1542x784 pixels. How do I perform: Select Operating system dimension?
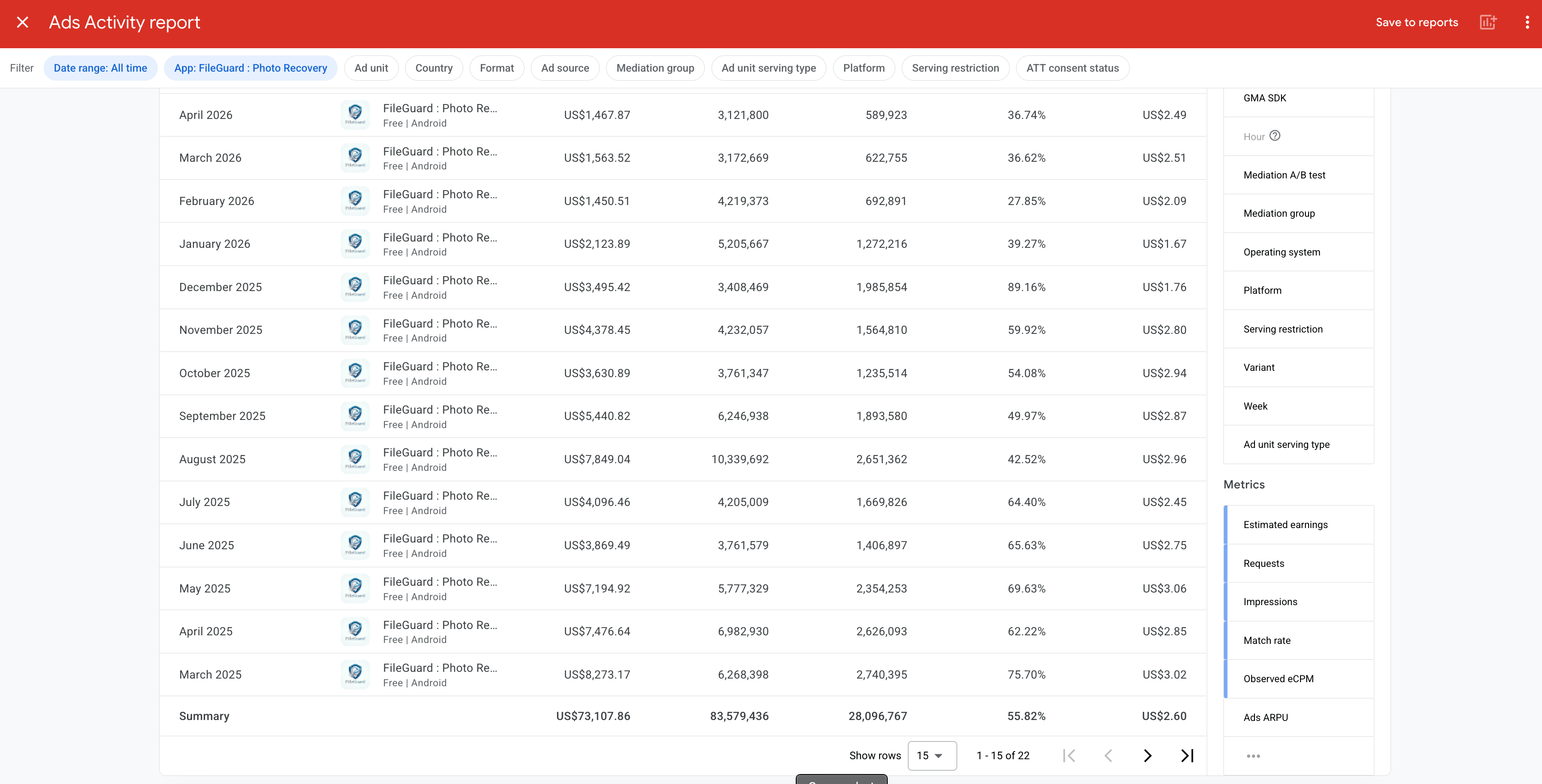[1298, 252]
